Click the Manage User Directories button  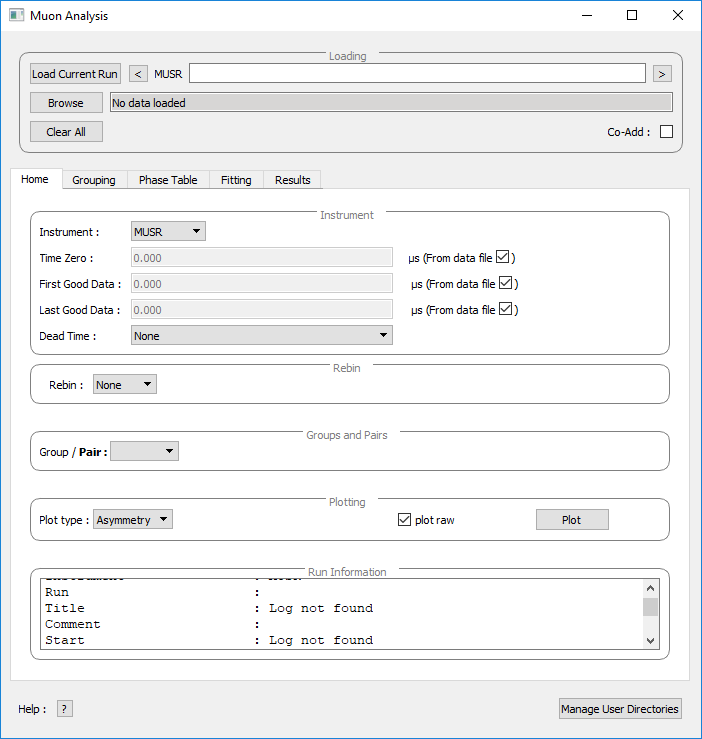[x=620, y=709]
